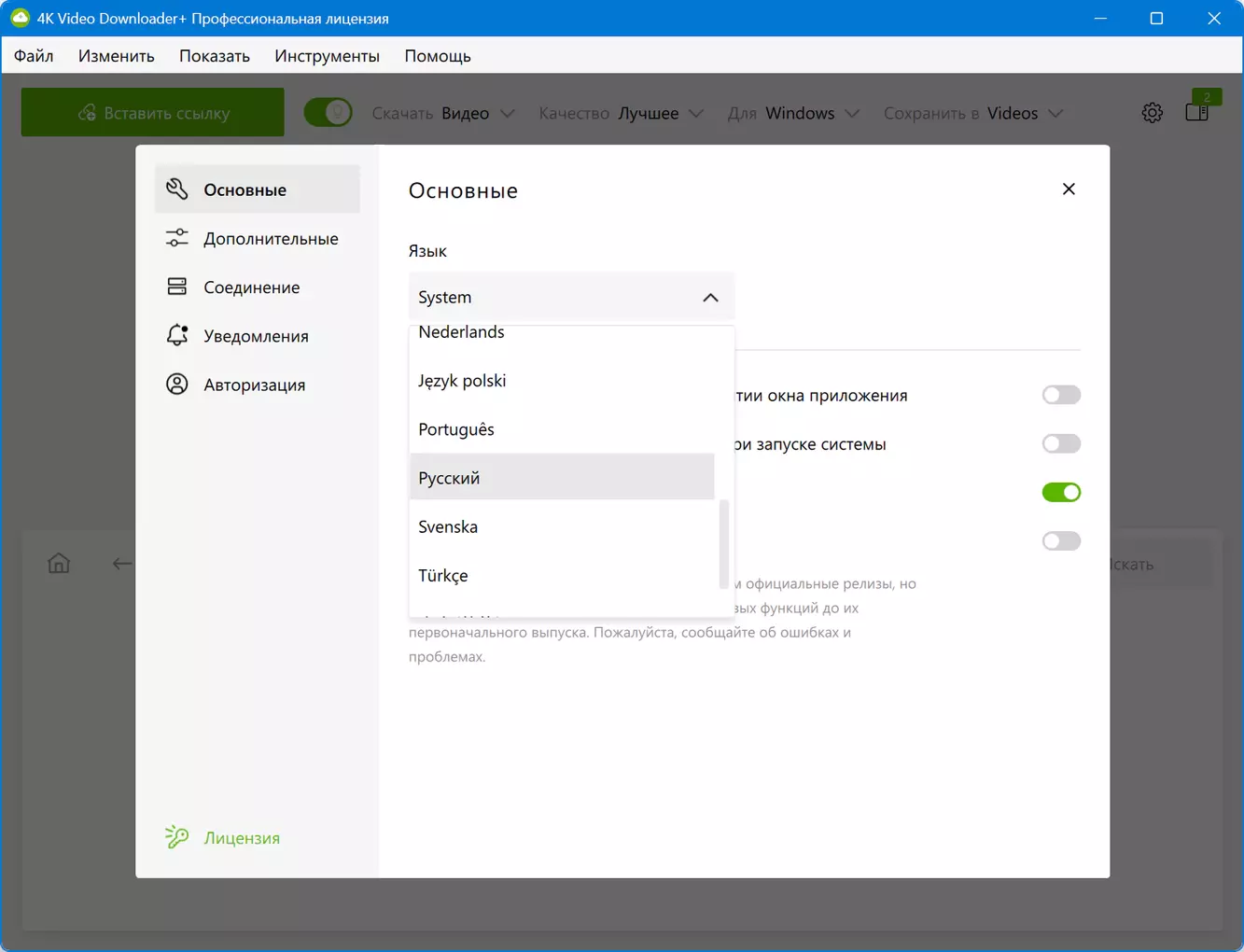The width and height of the screenshot is (1244, 952).
Task: Click the home icon in browser panel
Action: pos(59,563)
